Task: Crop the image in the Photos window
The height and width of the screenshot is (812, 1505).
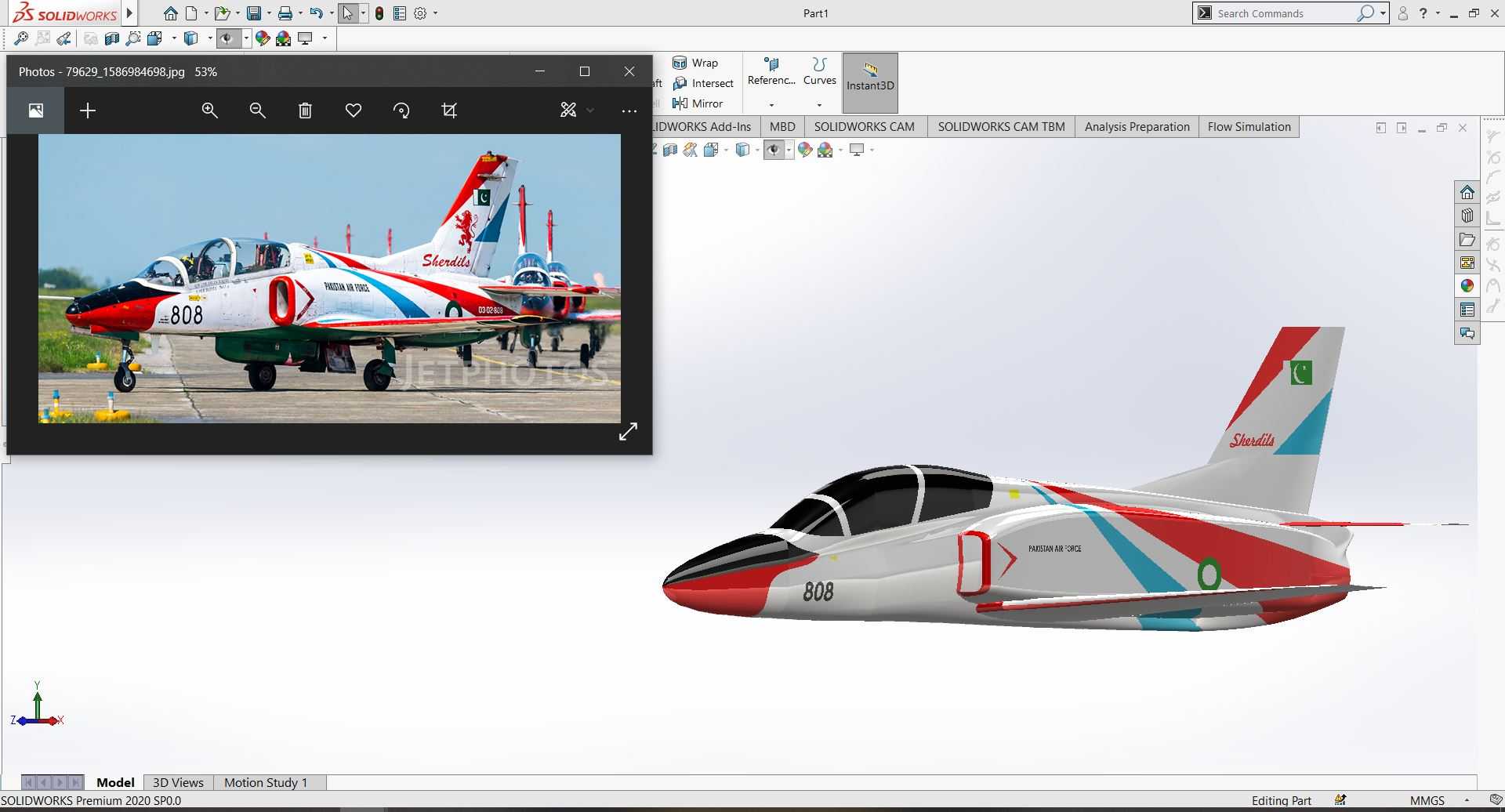Action: 449,111
